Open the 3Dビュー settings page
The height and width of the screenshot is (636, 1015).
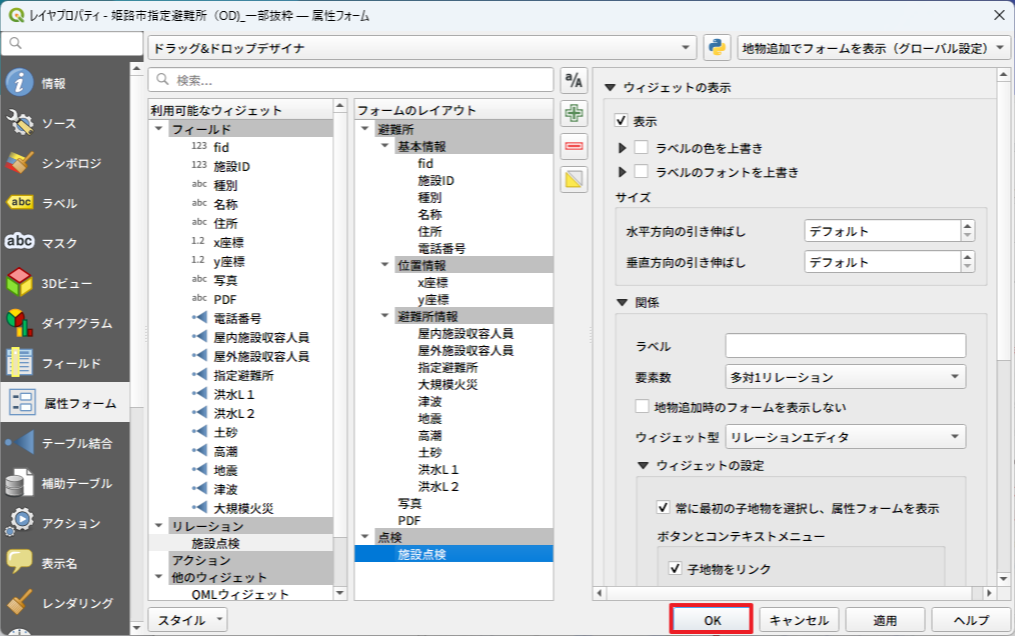coord(65,283)
